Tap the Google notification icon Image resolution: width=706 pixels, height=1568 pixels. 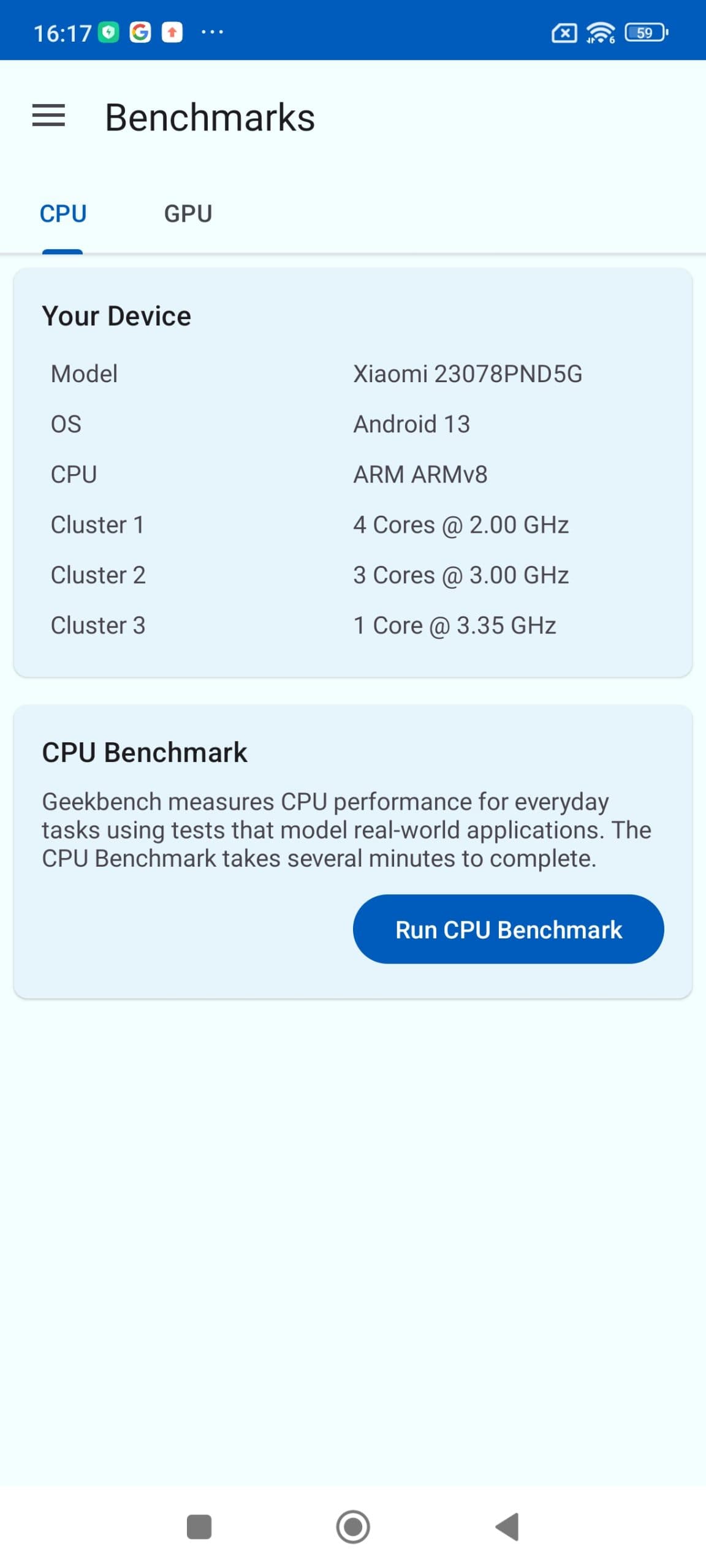pos(140,32)
